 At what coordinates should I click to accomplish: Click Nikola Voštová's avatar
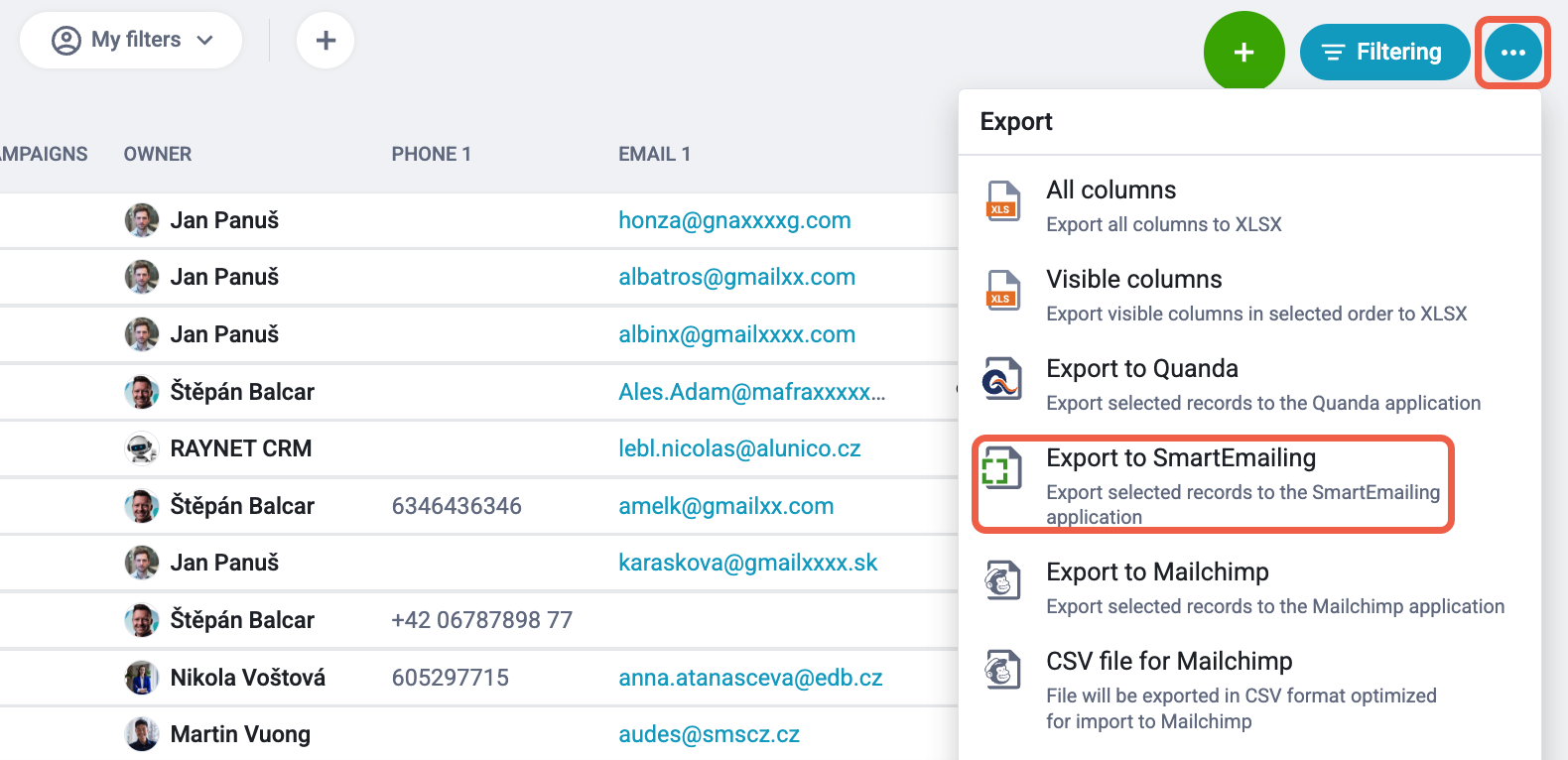pyautogui.click(x=142, y=678)
